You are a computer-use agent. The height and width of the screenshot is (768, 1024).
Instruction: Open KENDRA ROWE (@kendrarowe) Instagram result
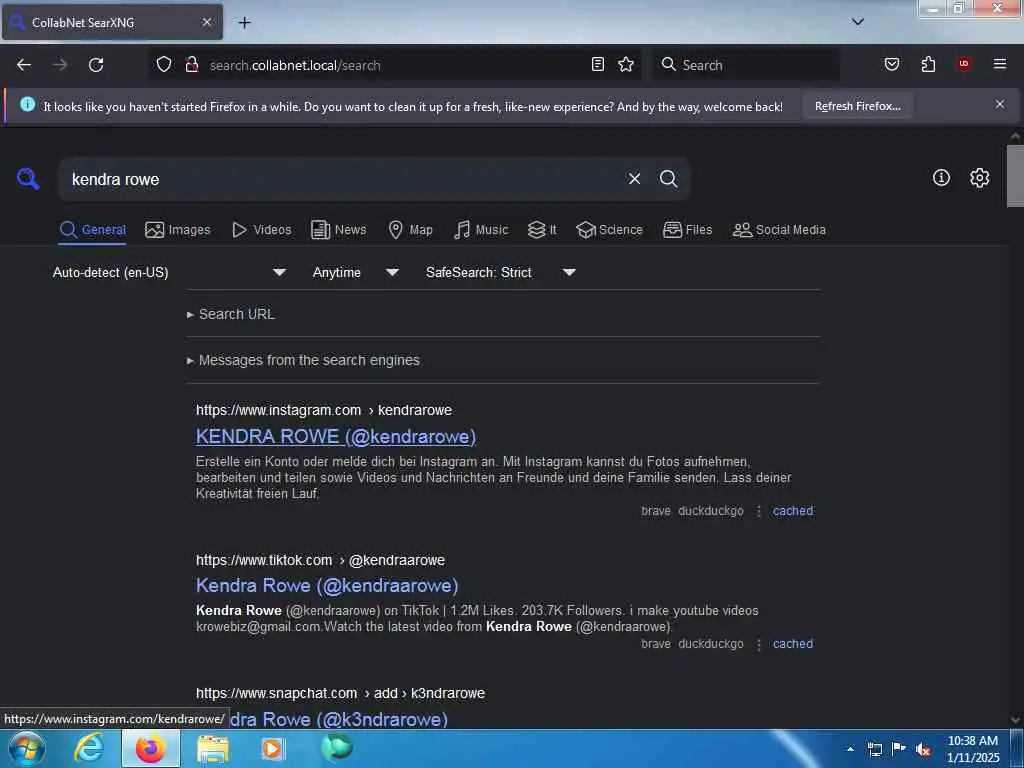336,436
